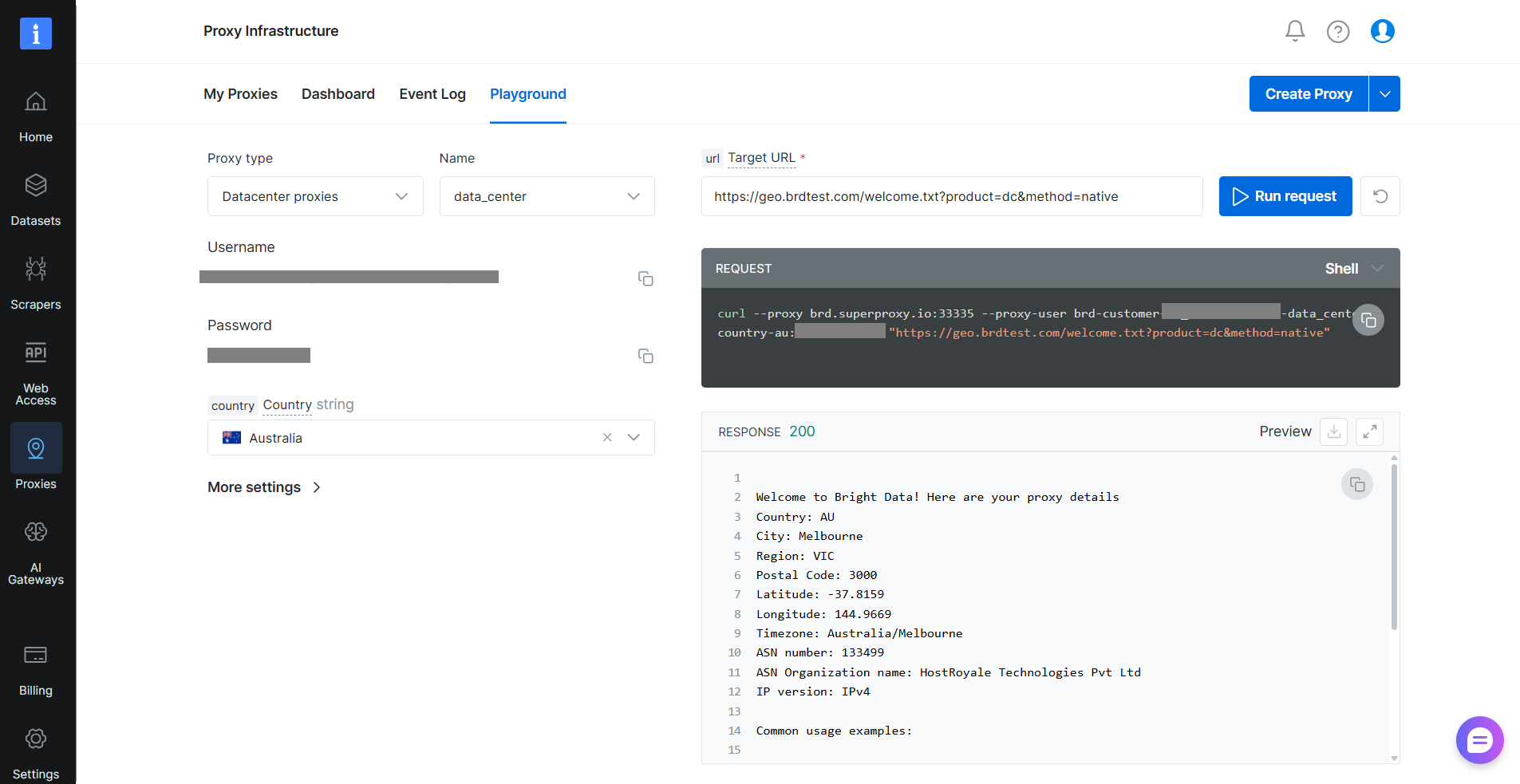Open user account avatar menu
Viewport: 1520px width, 784px height.
(x=1383, y=31)
